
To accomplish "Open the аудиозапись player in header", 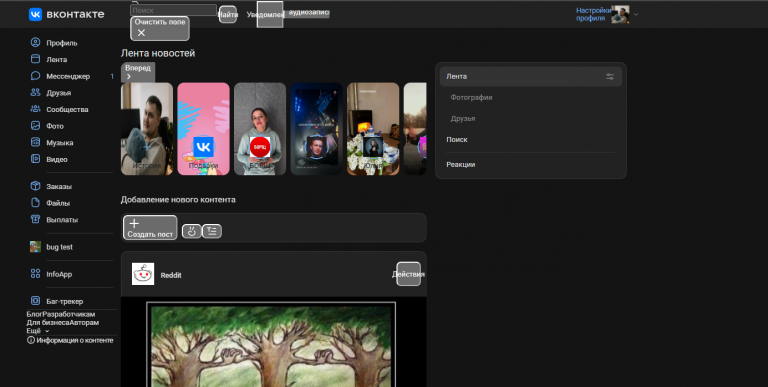I will point(309,13).
